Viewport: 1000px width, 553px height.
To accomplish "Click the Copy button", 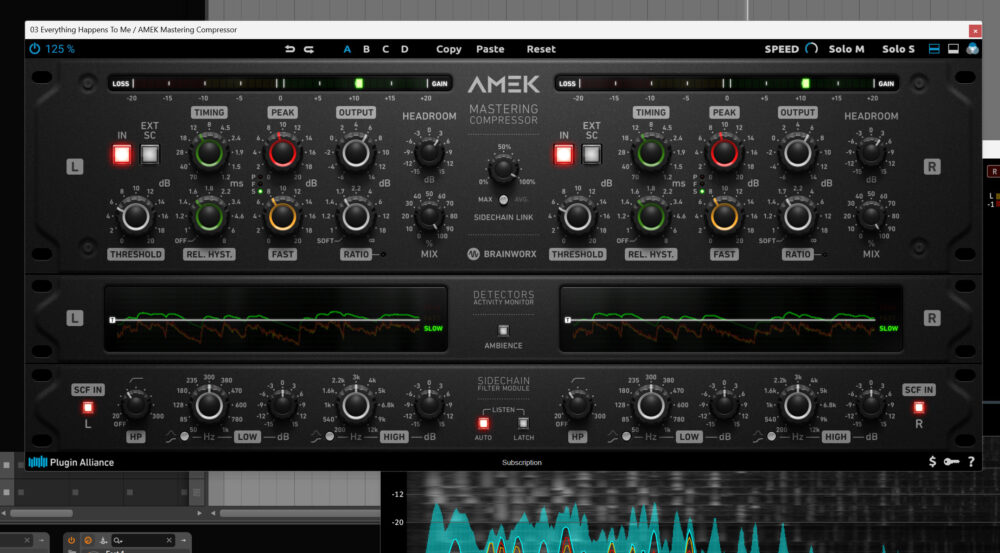I will [x=448, y=49].
